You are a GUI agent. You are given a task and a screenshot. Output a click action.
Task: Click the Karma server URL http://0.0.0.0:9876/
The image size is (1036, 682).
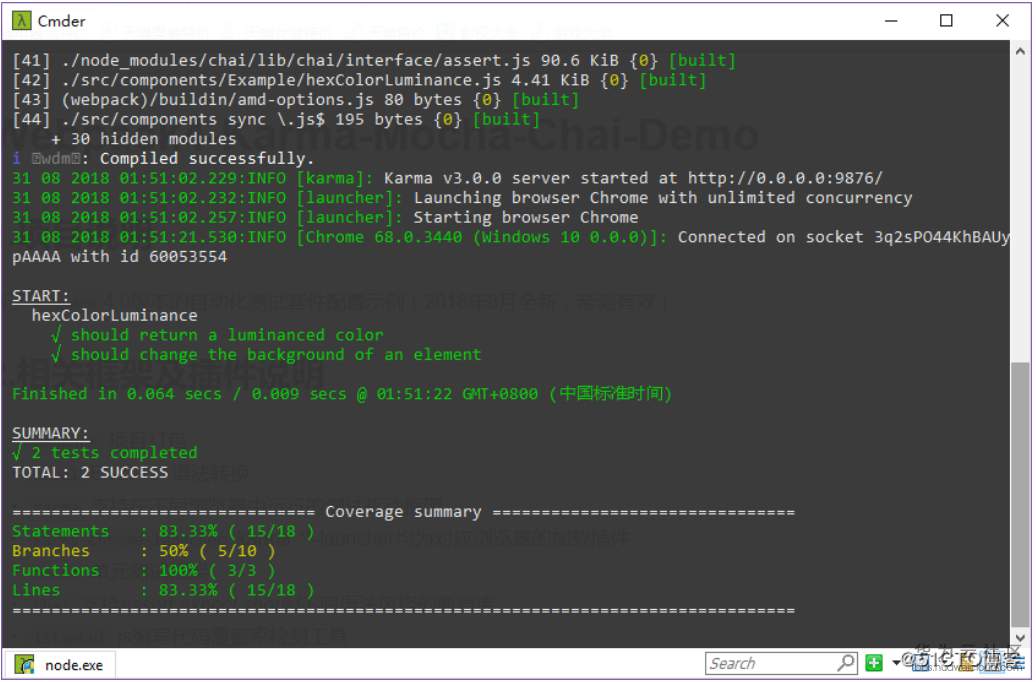tap(785, 178)
